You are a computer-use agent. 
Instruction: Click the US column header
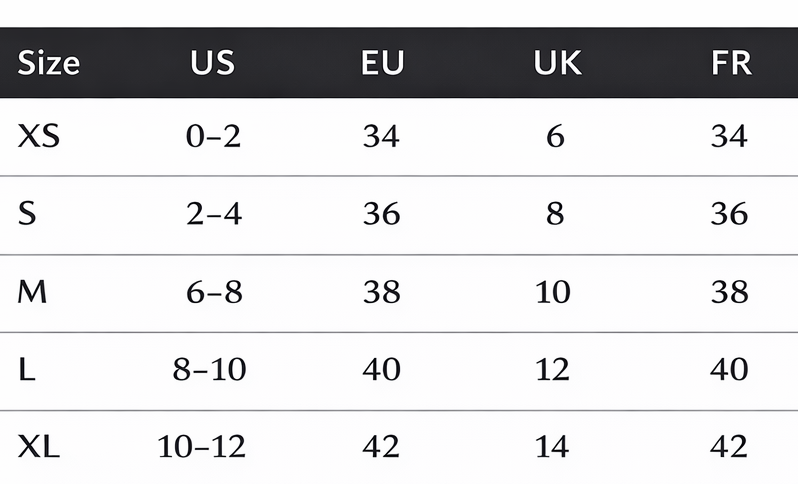pyautogui.click(x=212, y=63)
